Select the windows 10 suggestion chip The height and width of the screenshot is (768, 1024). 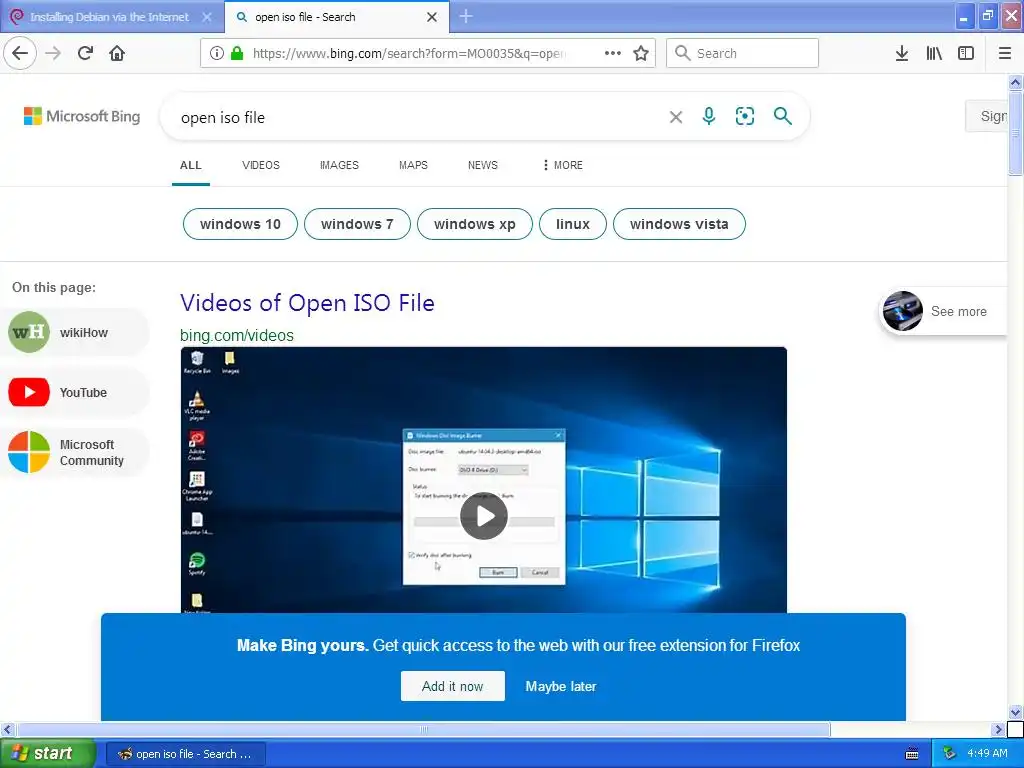click(240, 224)
